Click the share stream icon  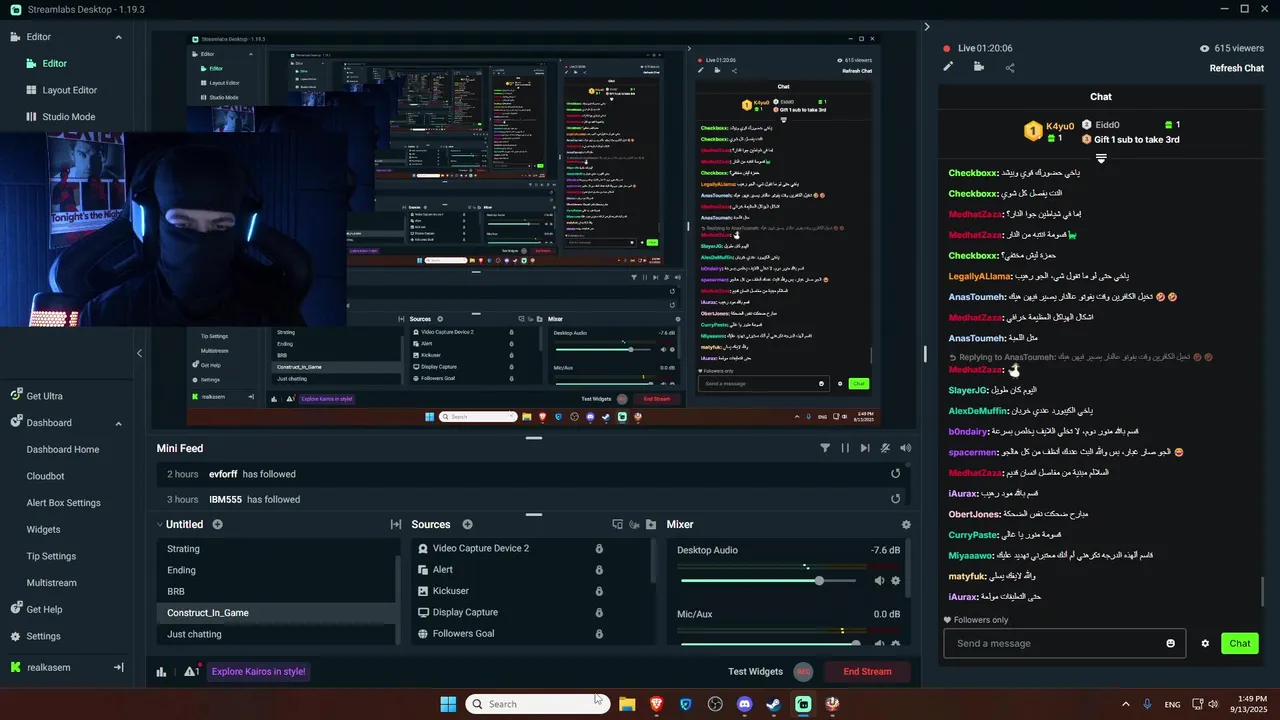pos(1010,68)
